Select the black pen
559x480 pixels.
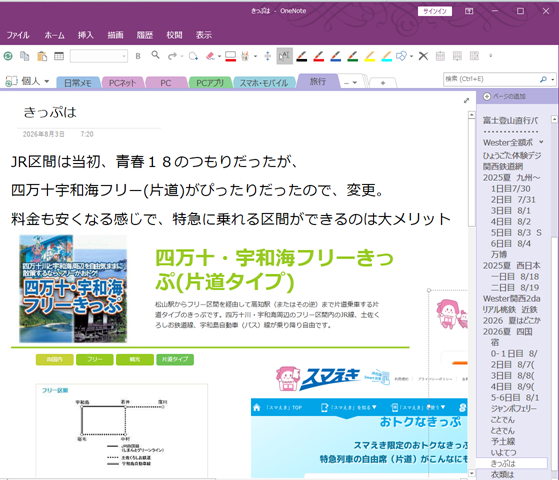(302, 56)
